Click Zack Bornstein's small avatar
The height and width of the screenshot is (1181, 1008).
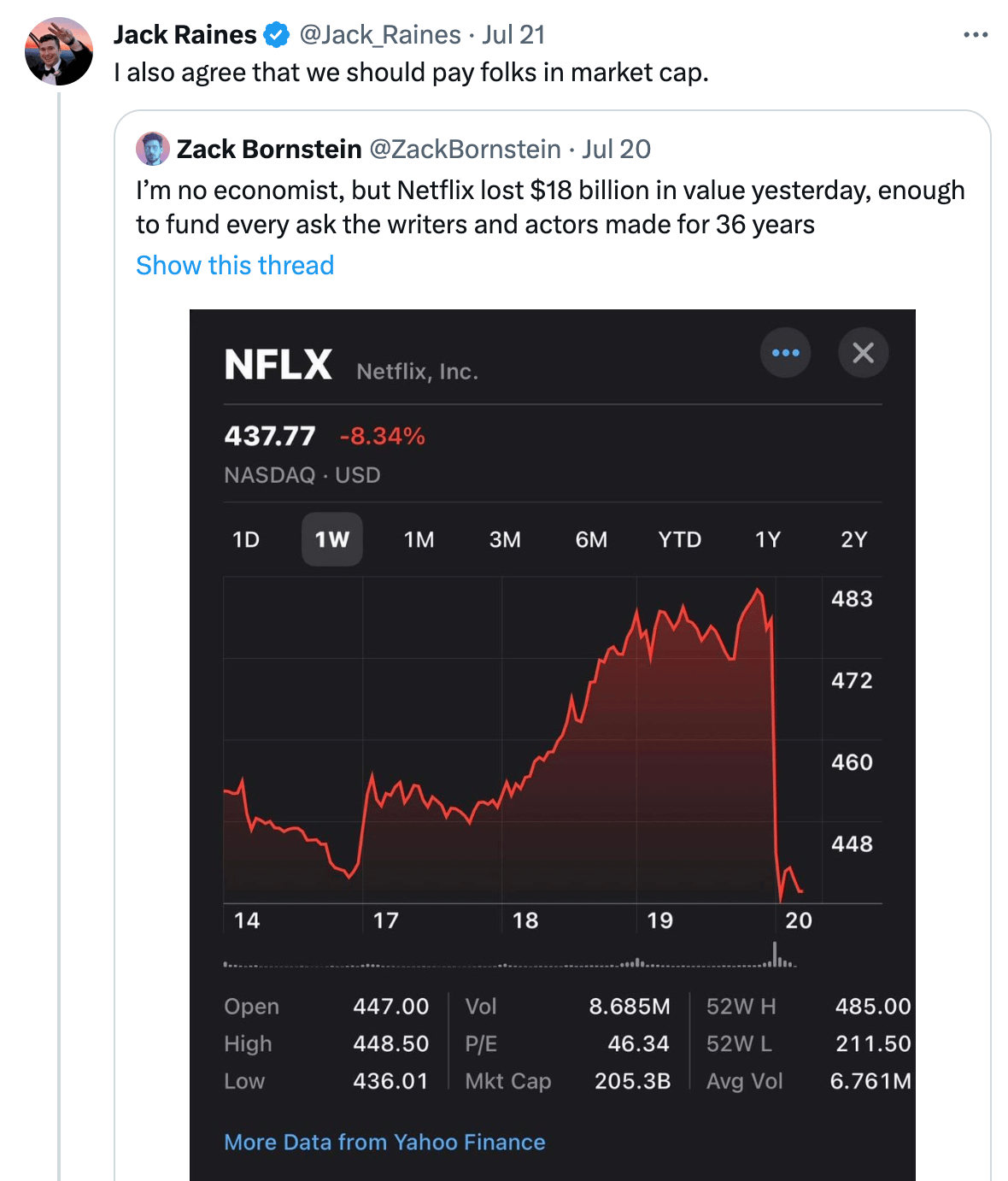[x=152, y=149]
